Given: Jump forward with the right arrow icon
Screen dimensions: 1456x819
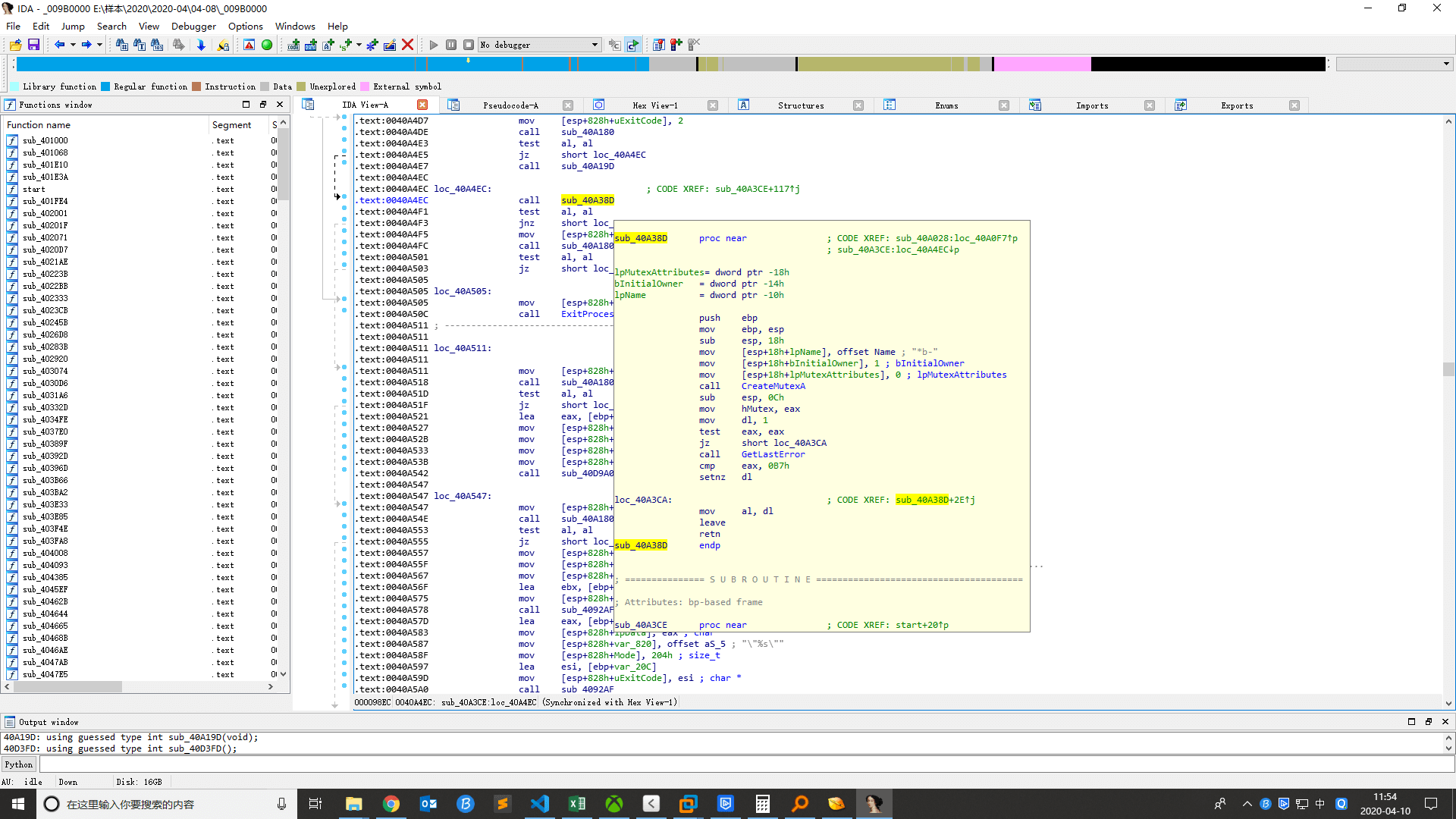Looking at the screenshot, I should click(86, 45).
